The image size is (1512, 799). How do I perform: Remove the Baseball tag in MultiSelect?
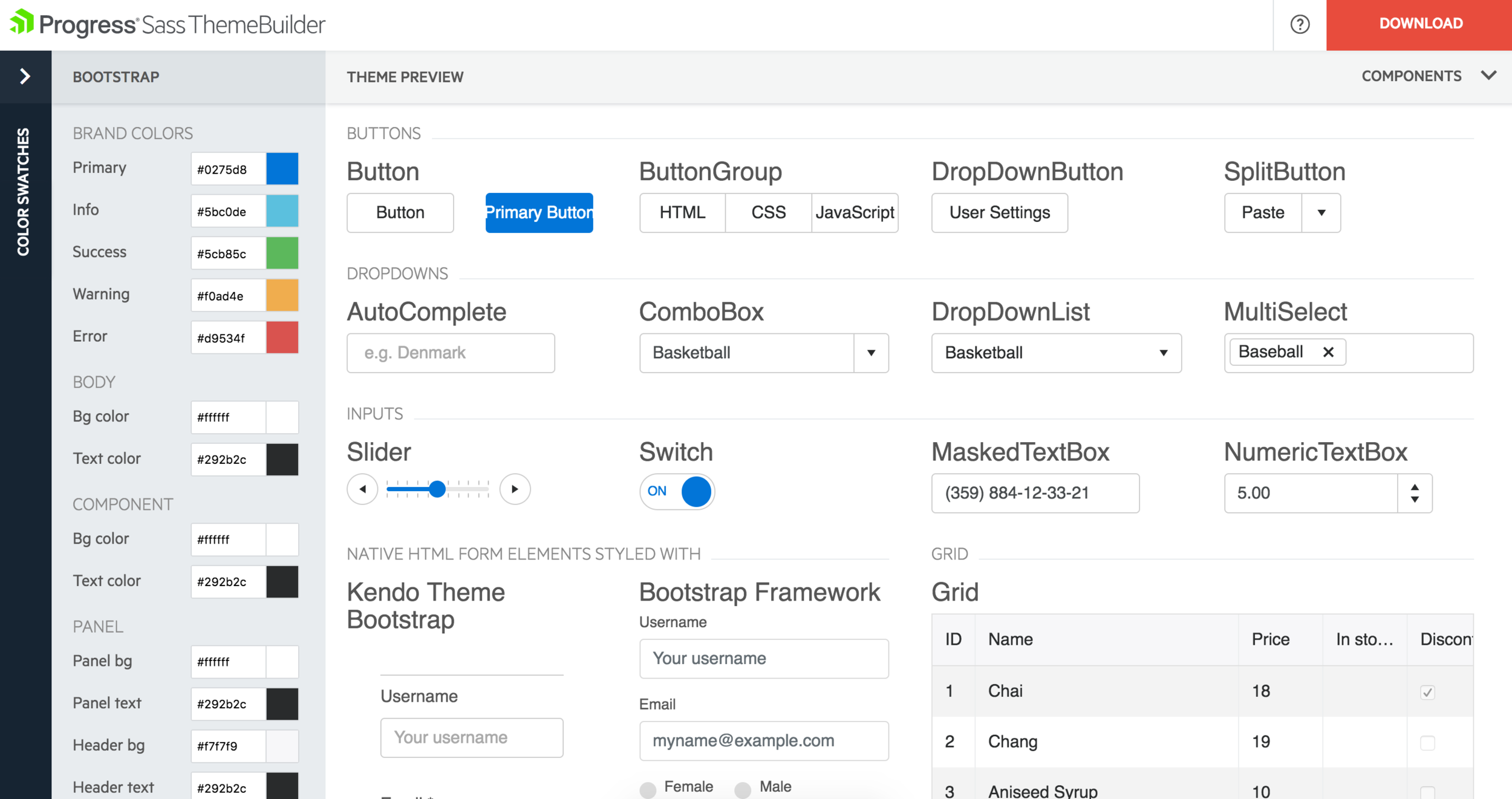[x=1328, y=352]
